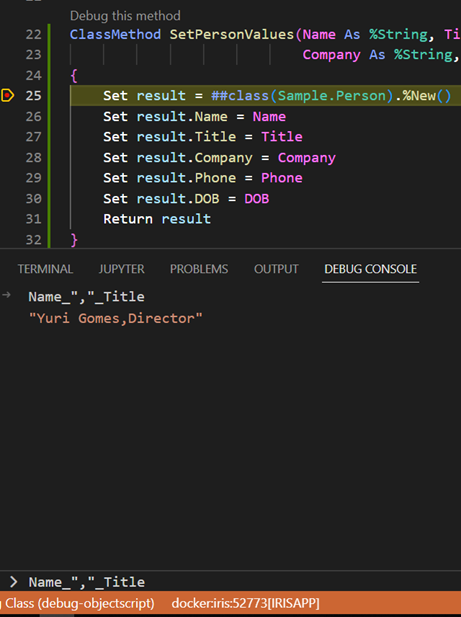Click the line number 26 gutter
Viewport: 461px width, 617px height.
coord(33,116)
